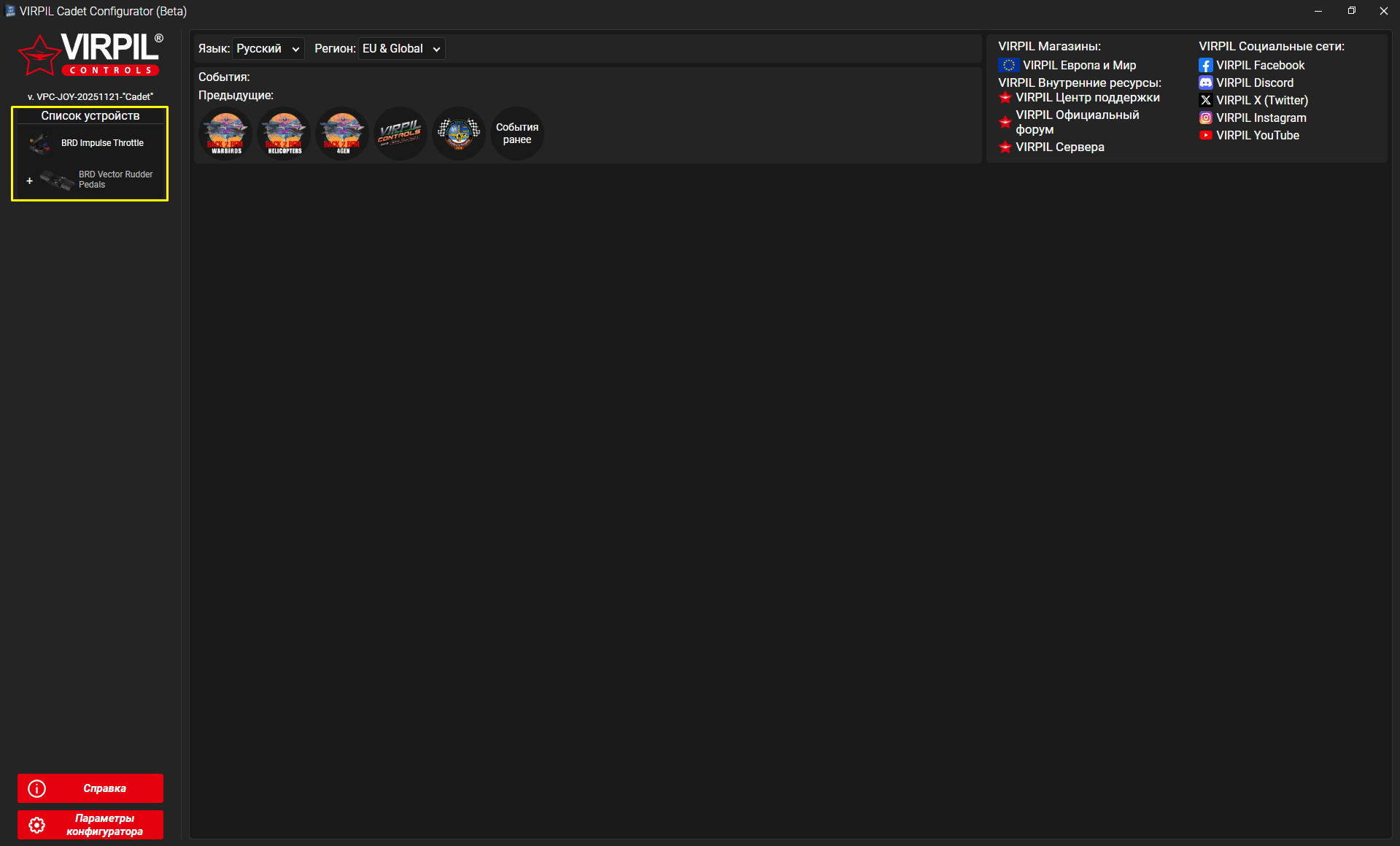The height and width of the screenshot is (846, 1400).
Task: Click the Справка help button
Action: [x=90, y=788]
